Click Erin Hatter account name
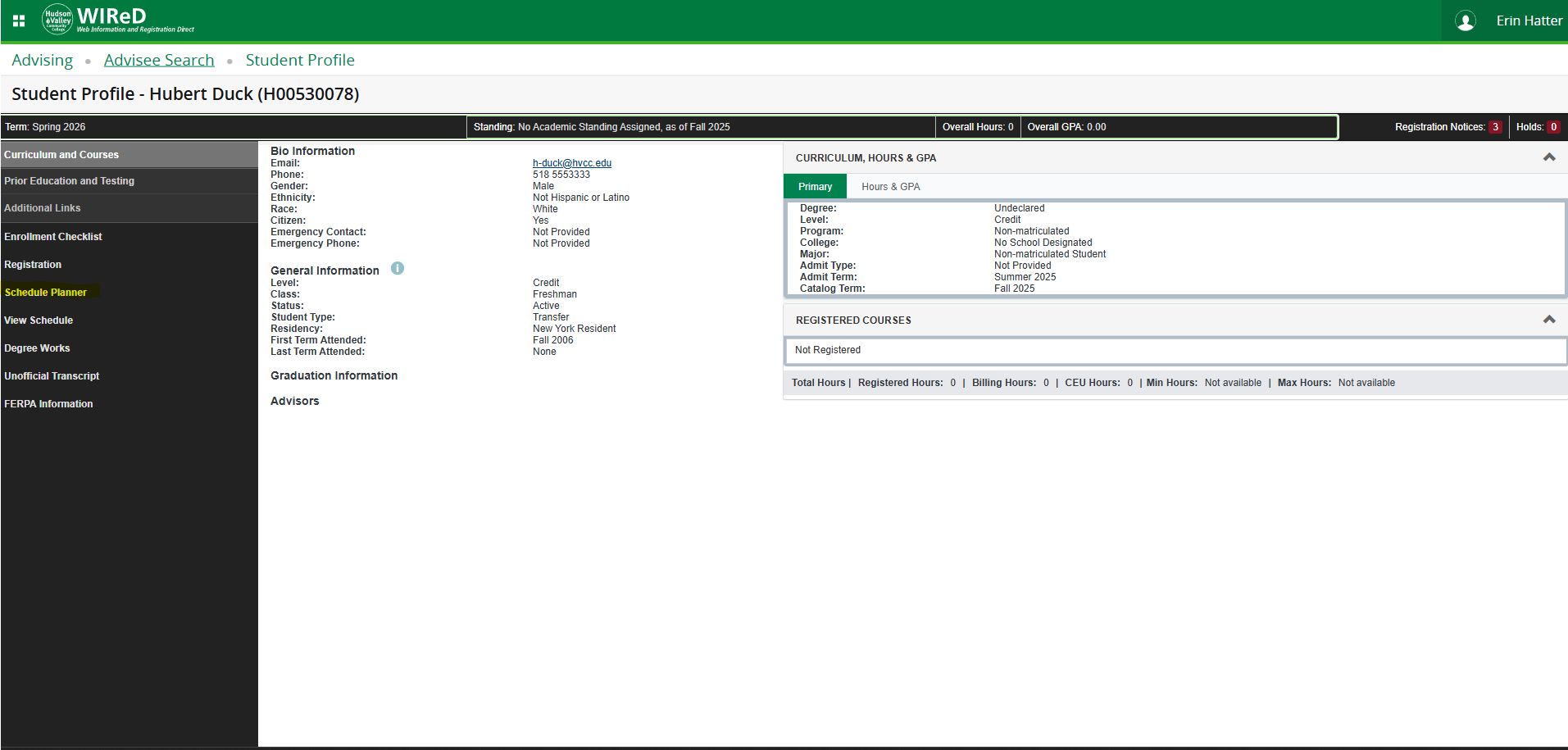Screen dimensions: 1568x750 click(1529, 21)
